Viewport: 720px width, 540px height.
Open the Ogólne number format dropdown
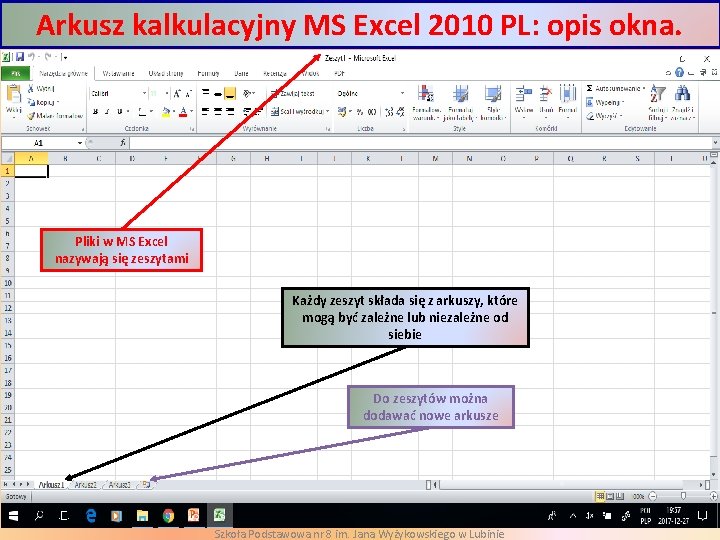point(402,93)
